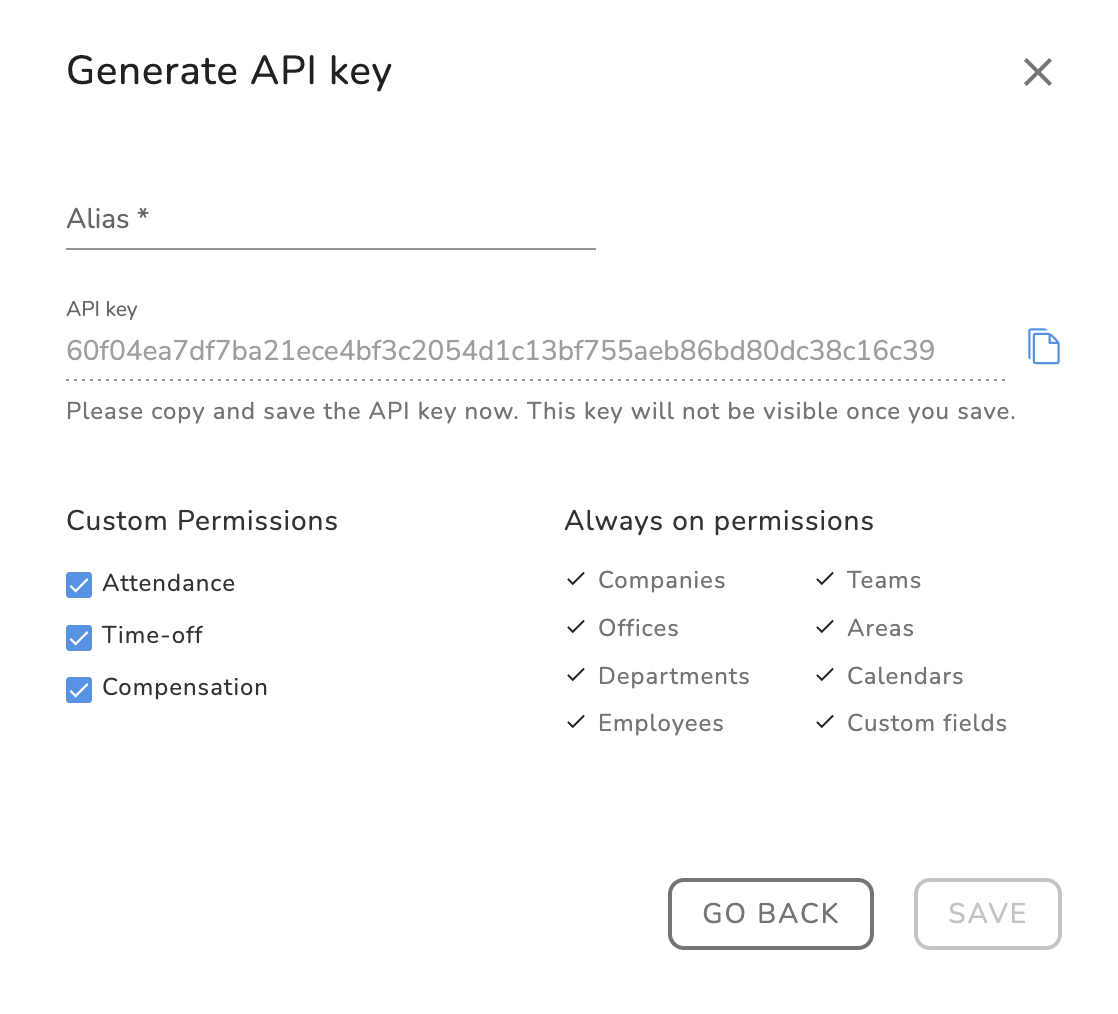
Task: Click the Custom Permissions heading
Action: [x=202, y=521]
